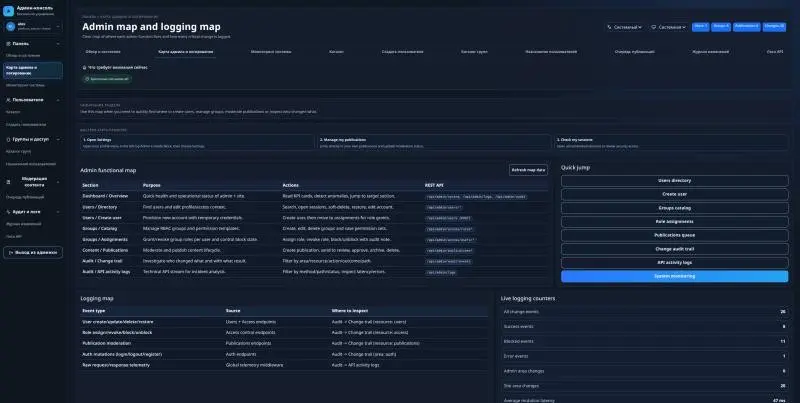The height and width of the screenshot is (403, 800).
Task: Click the check icon in the green status badge
Action: (x=87, y=79)
